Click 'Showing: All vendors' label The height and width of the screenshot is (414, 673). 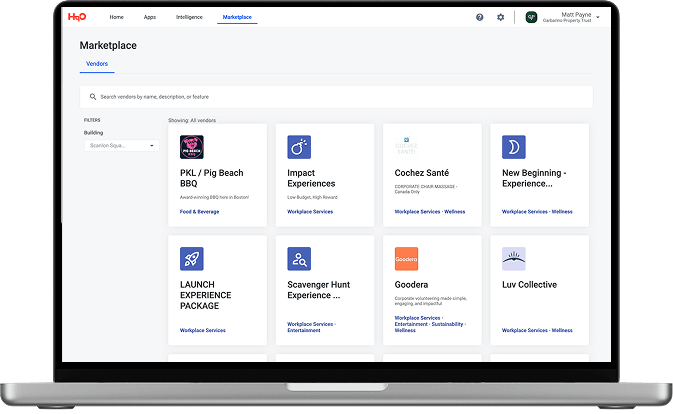[192, 121]
